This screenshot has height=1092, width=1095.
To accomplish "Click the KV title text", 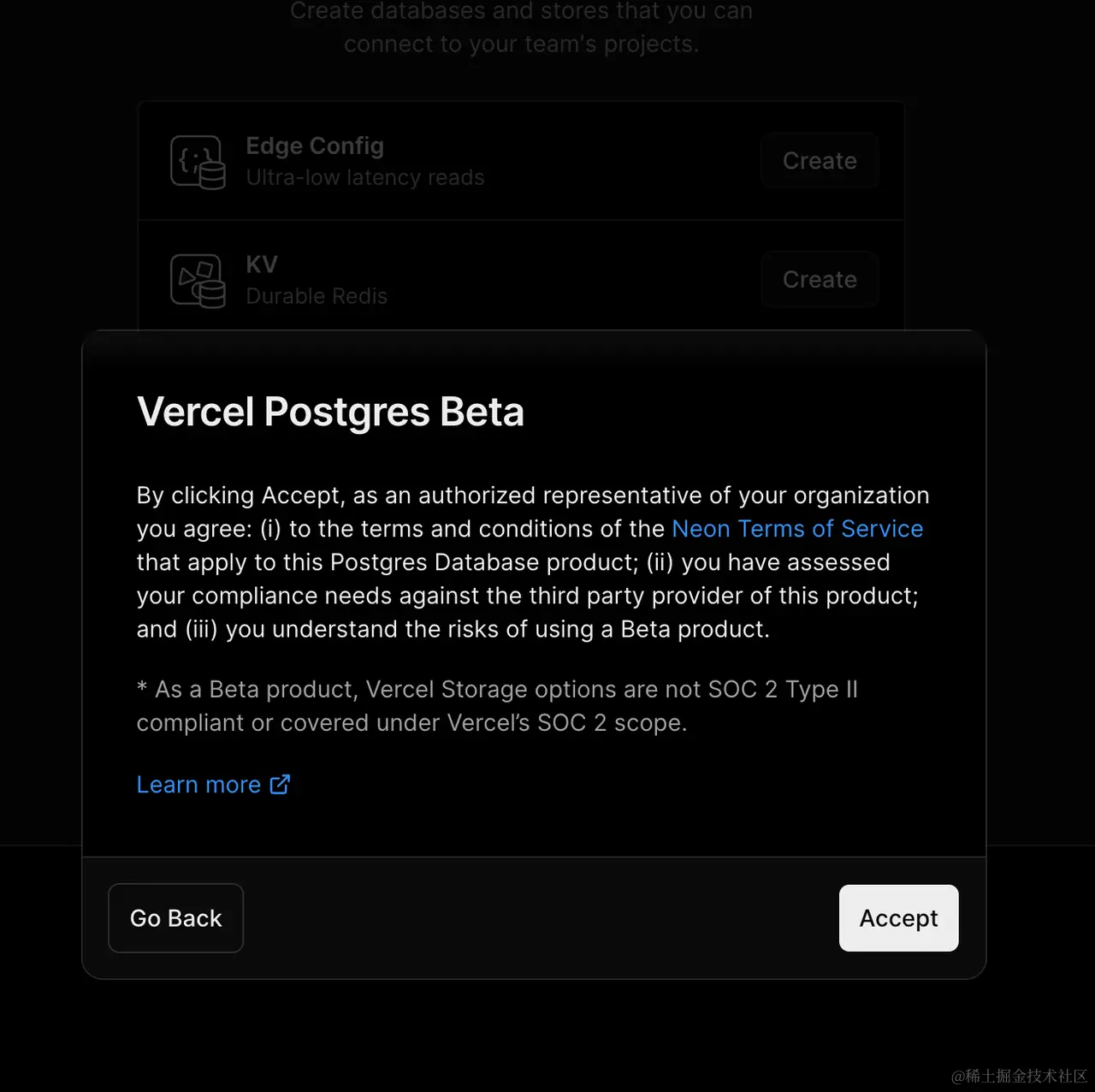I will click(x=262, y=264).
